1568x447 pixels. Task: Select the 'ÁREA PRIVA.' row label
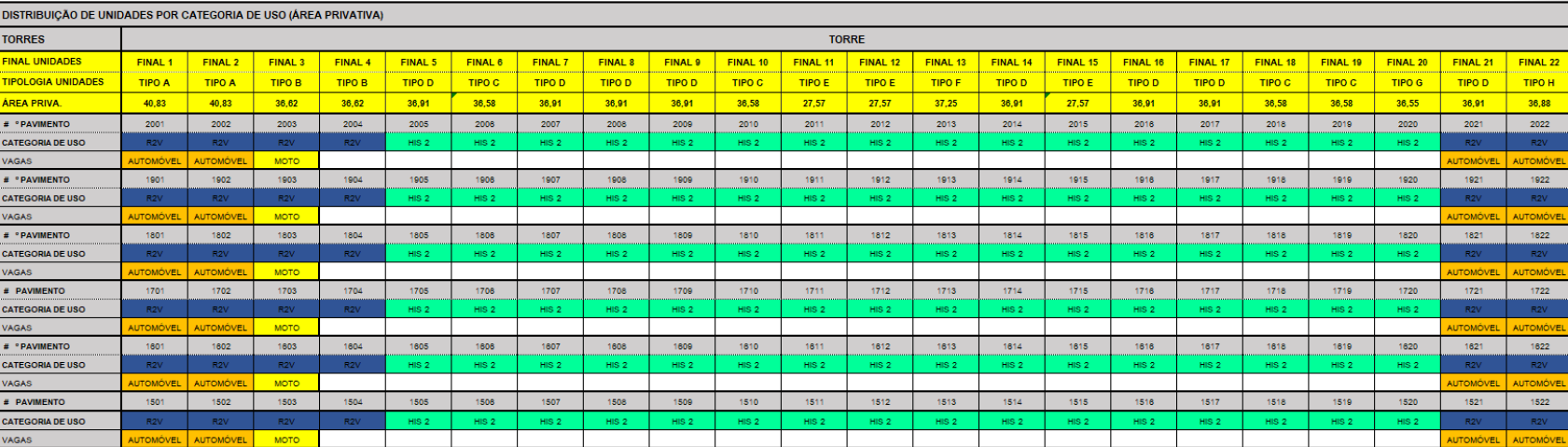click(60, 104)
